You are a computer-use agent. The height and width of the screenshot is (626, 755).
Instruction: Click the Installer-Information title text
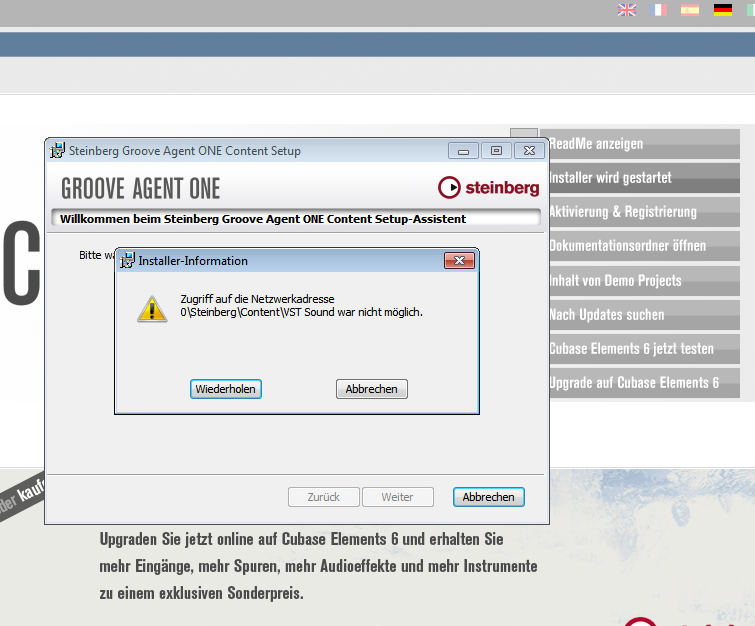point(193,261)
